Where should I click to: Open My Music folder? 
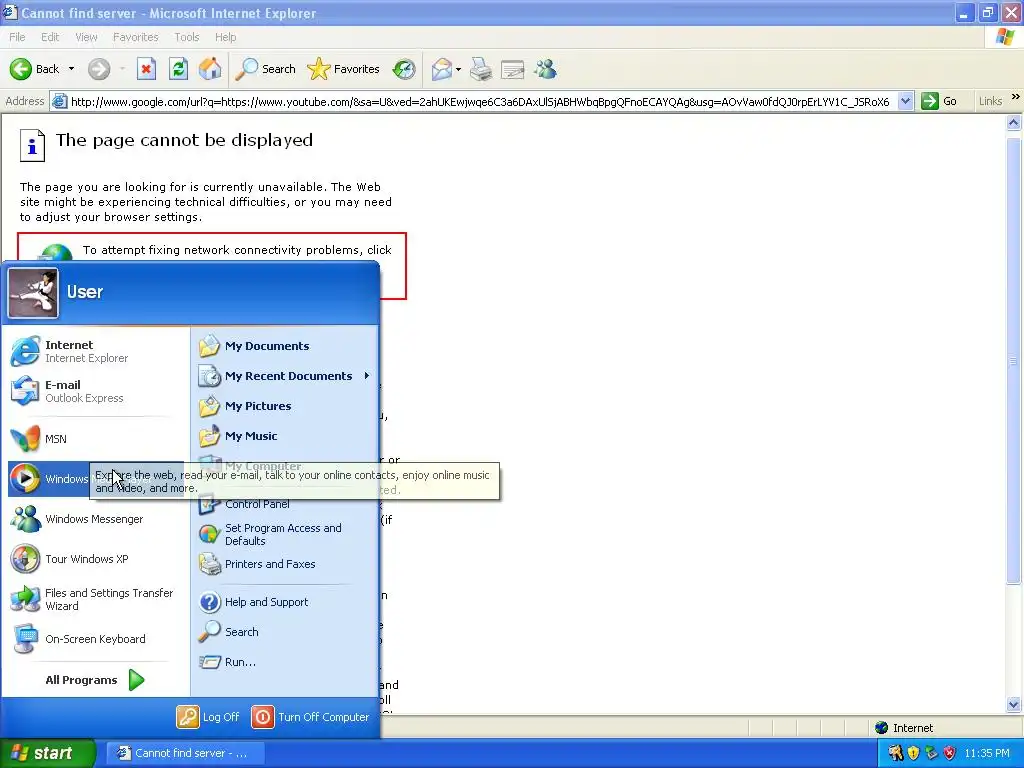click(x=285, y=436)
